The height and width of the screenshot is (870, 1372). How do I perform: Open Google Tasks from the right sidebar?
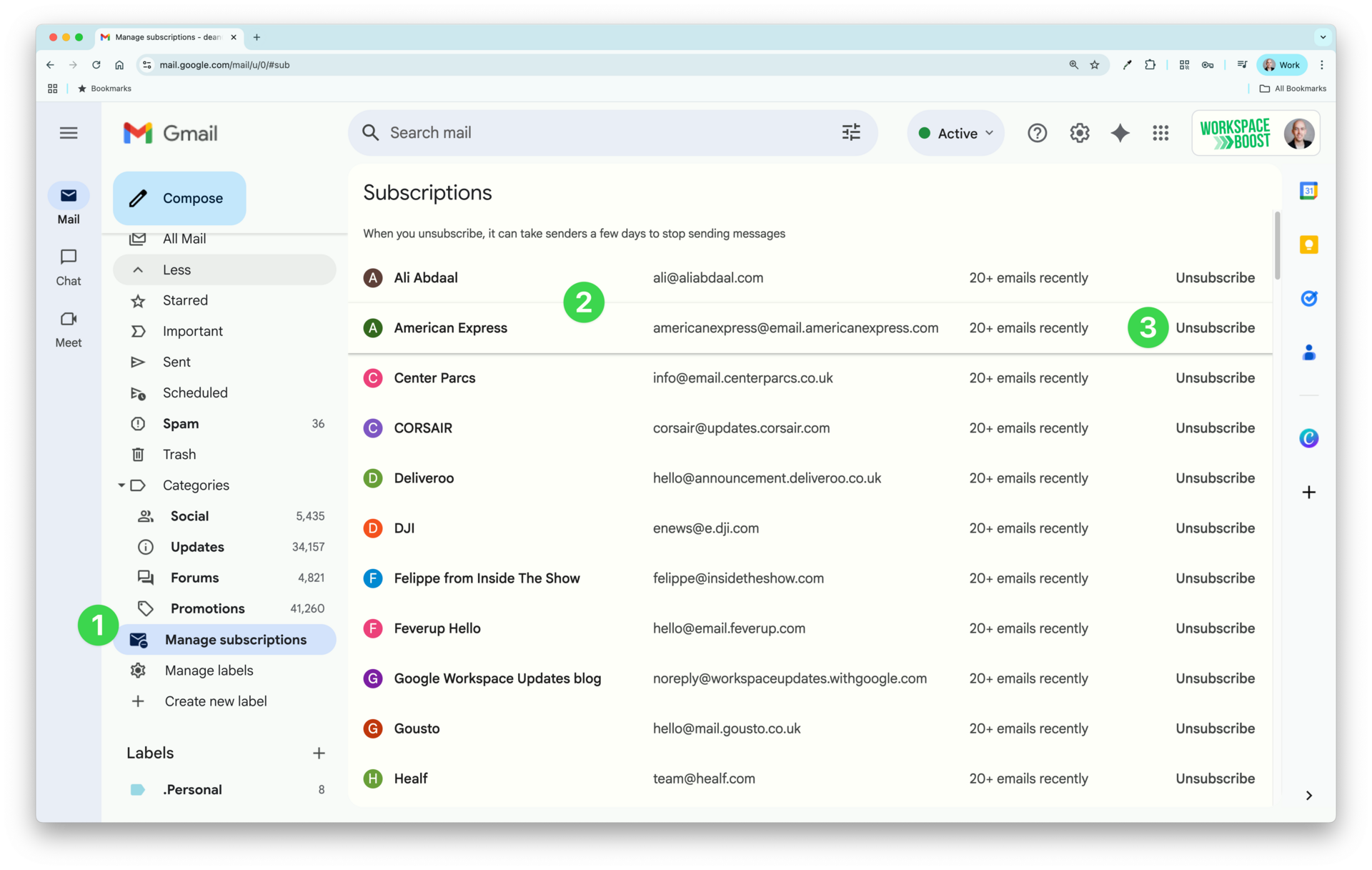click(1309, 299)
